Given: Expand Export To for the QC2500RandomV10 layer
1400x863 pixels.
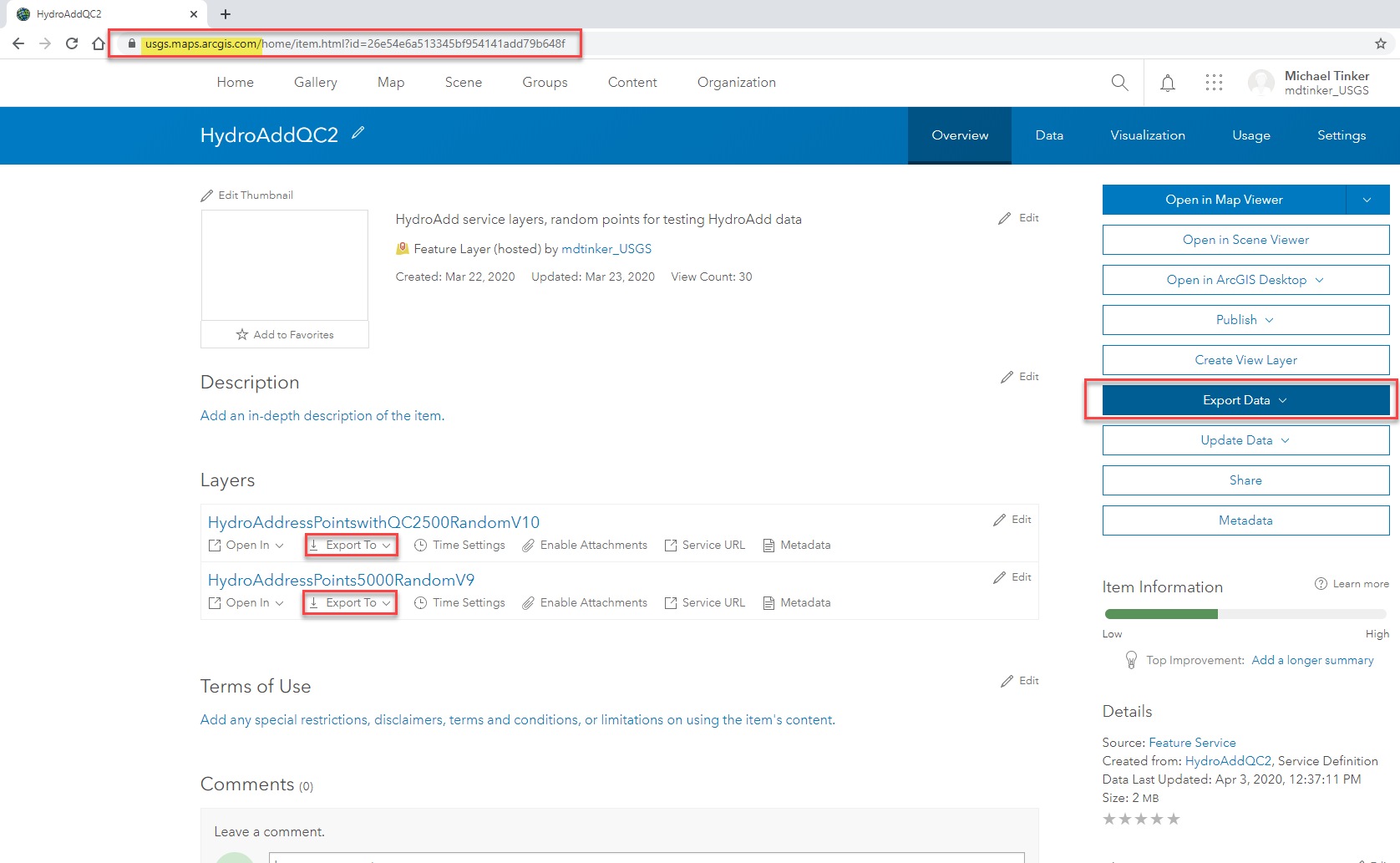Looking at the screenshot, I should (351, 545).
